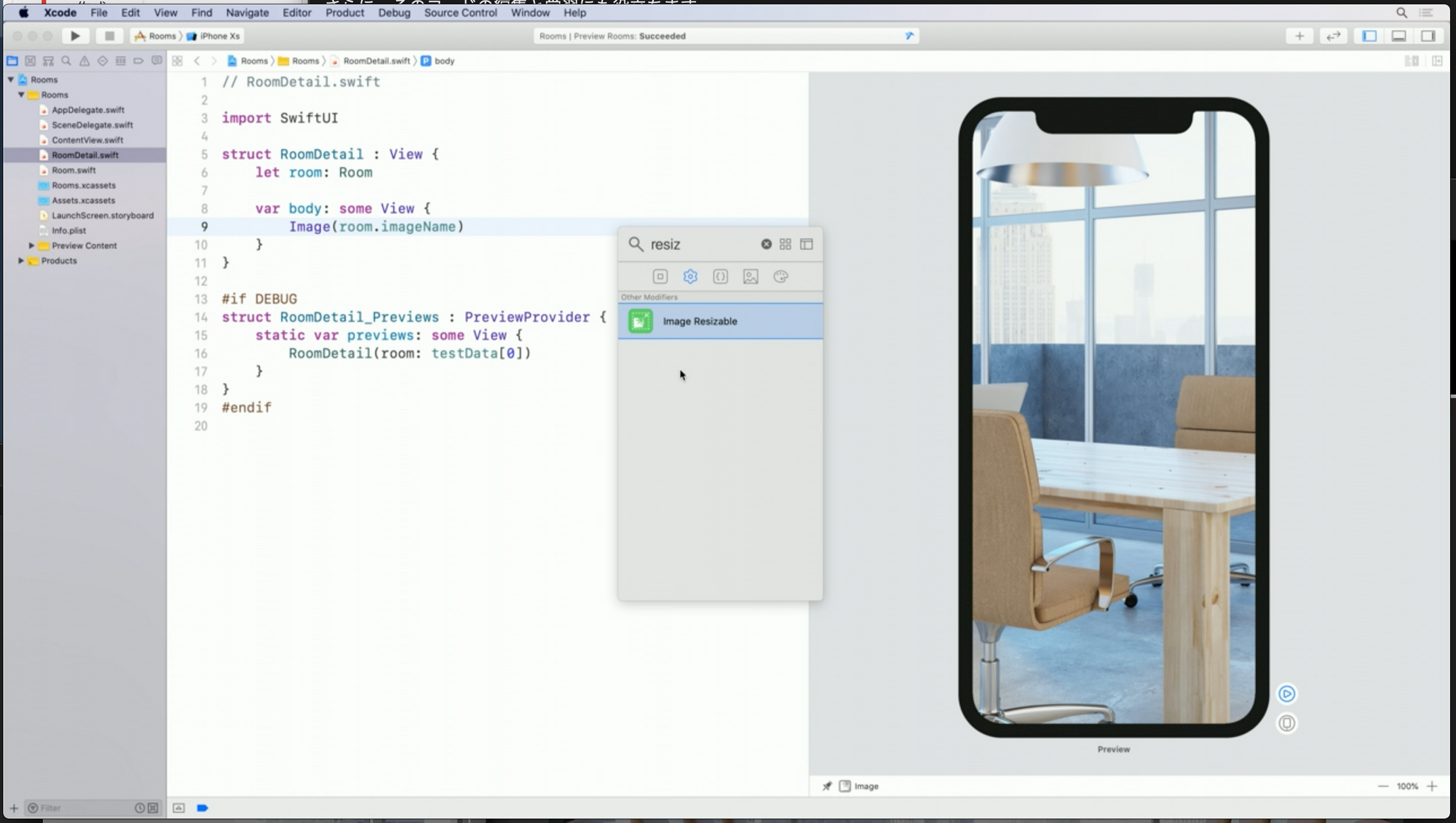Toggle the right Inspectors panel visibility
This screenshot has width=1456, height=823.
(x=1428, y=36)
